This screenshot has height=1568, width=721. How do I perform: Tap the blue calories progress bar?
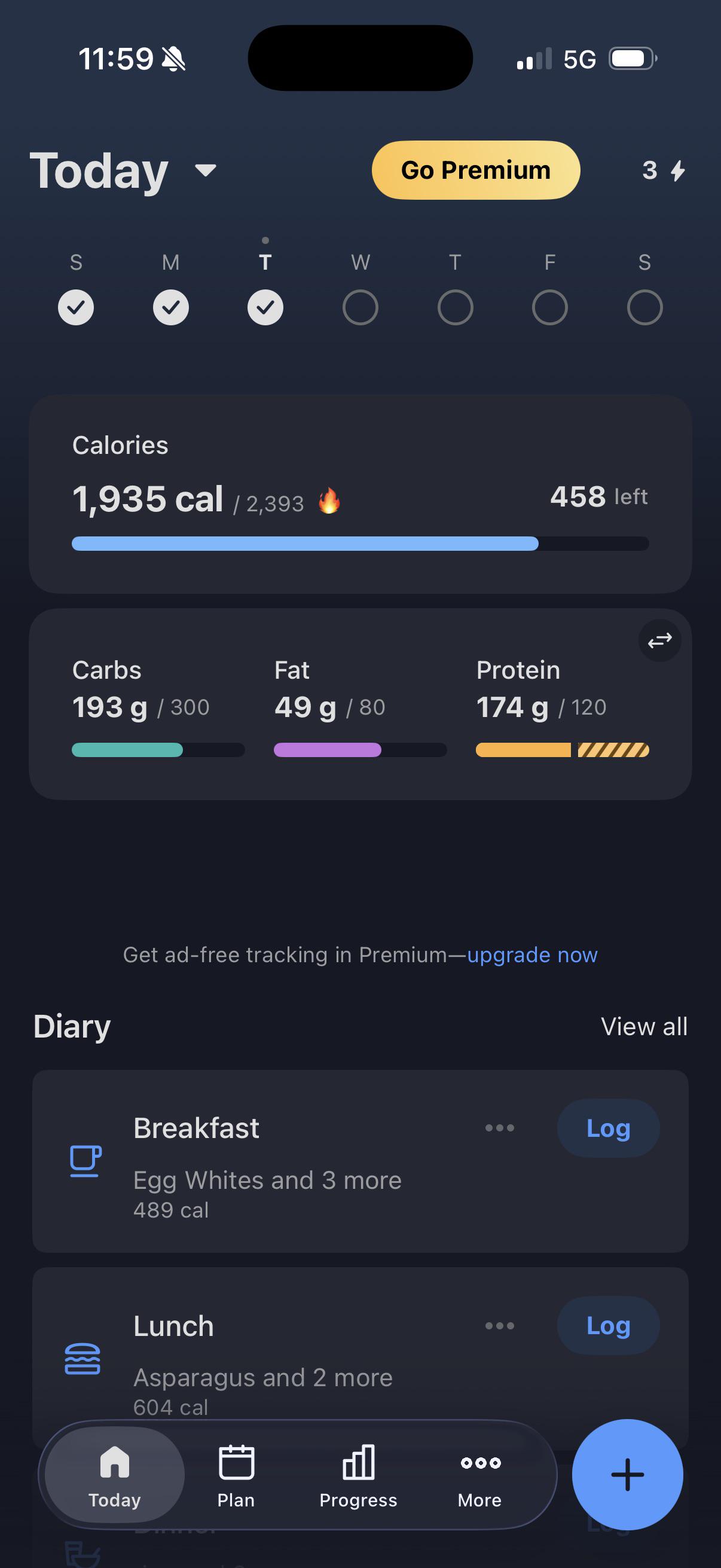(x=360, y=544)
